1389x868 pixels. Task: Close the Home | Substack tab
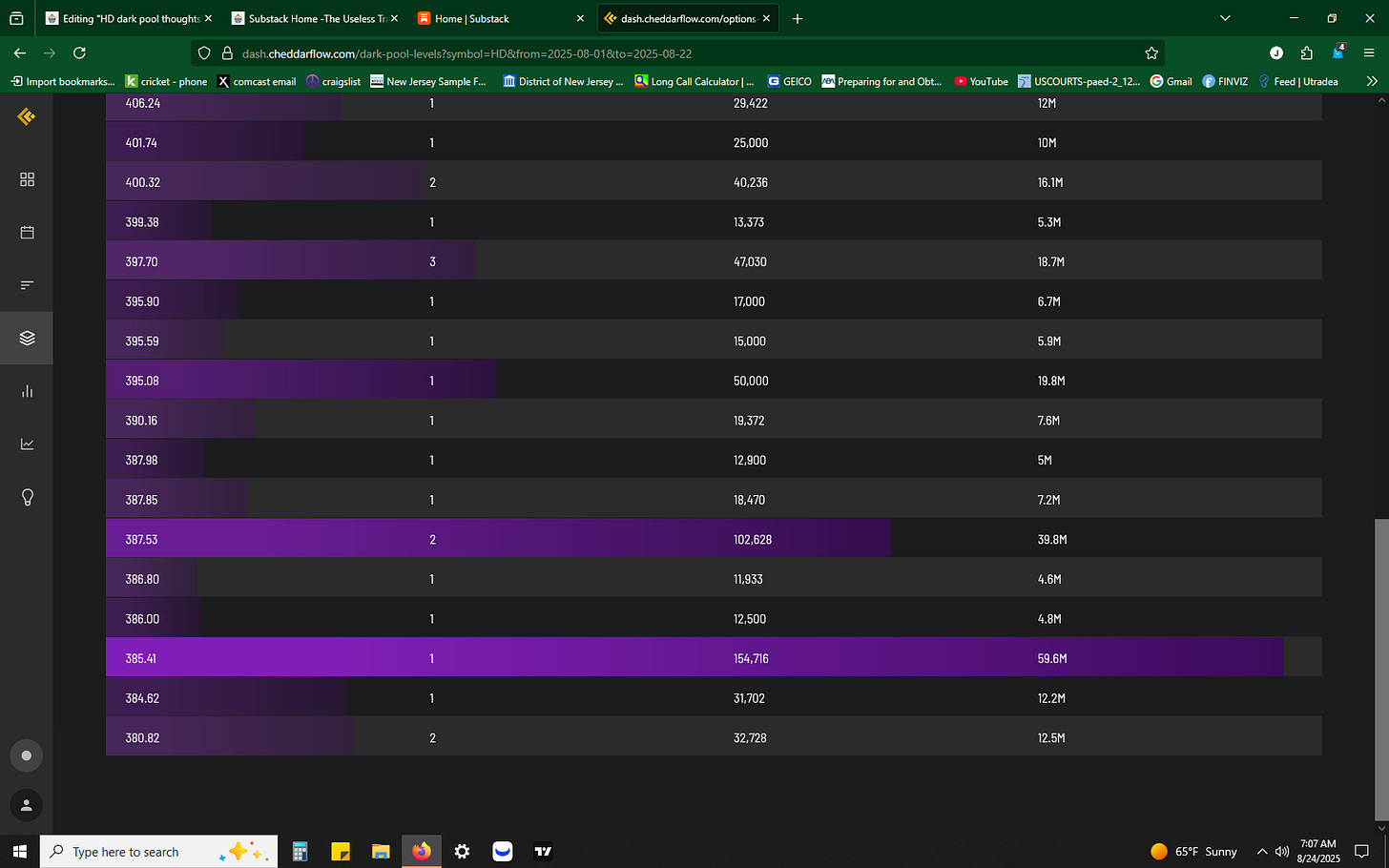pos(580,18)
